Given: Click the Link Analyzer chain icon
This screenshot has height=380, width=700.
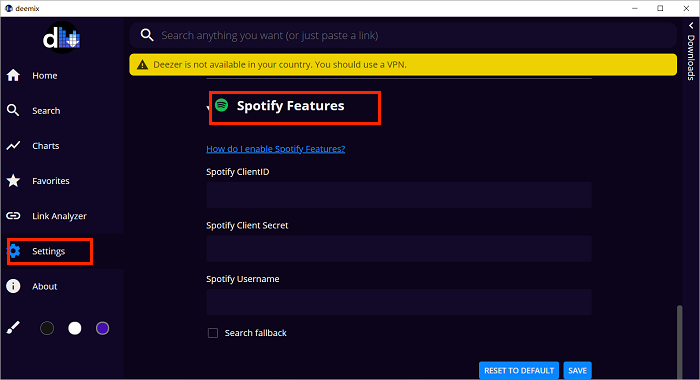Looking at the screenshot, I should 13,216.
